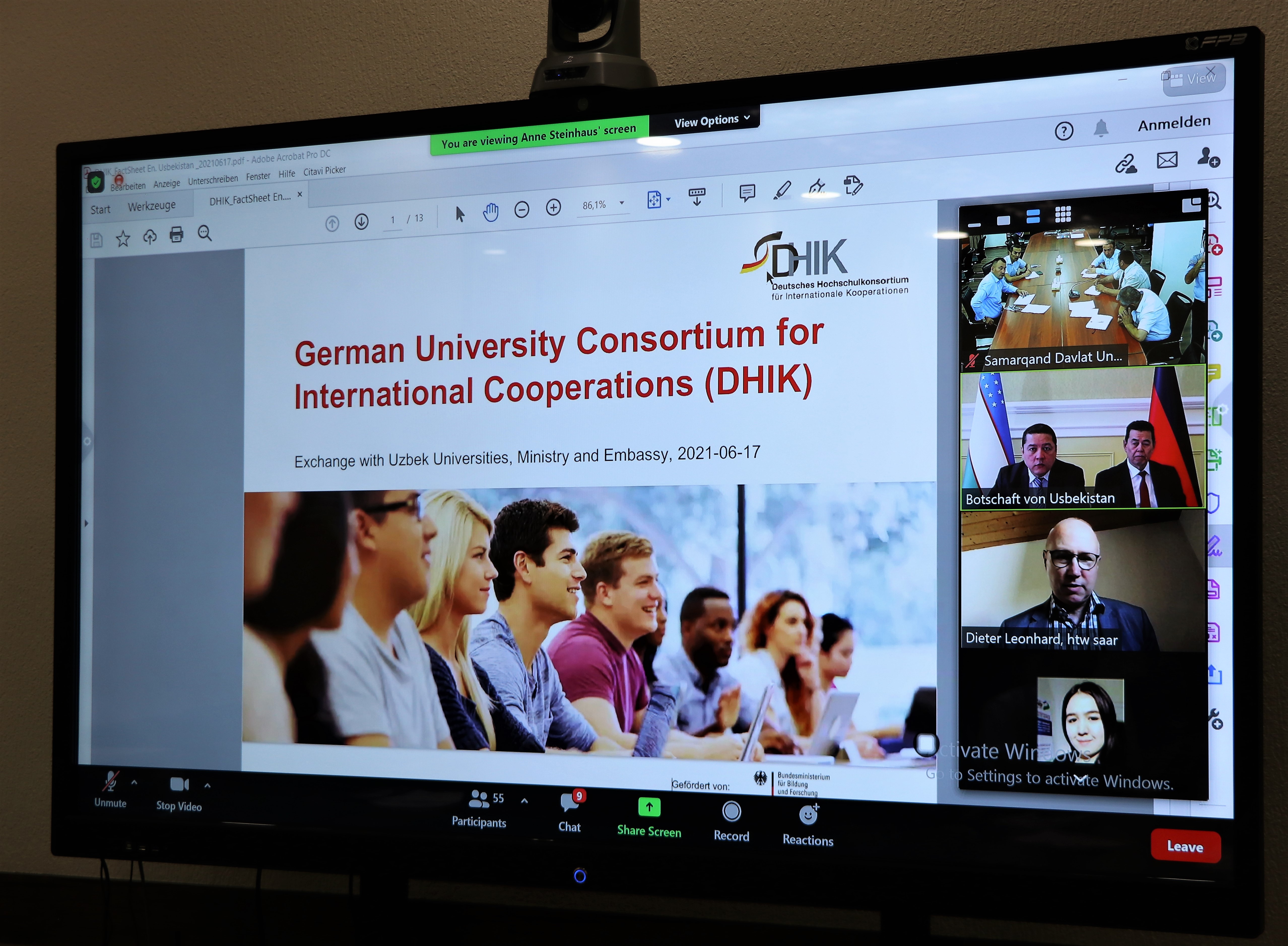1288x946 pixels.
Task: Click the Share Screen button
Action: (649, 818)
